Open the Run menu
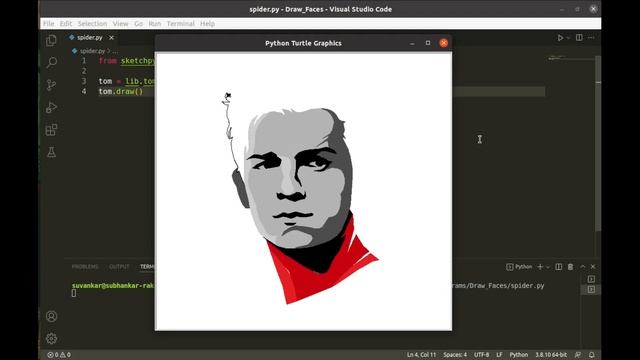 pyautogui.click(x=155, y=24)
